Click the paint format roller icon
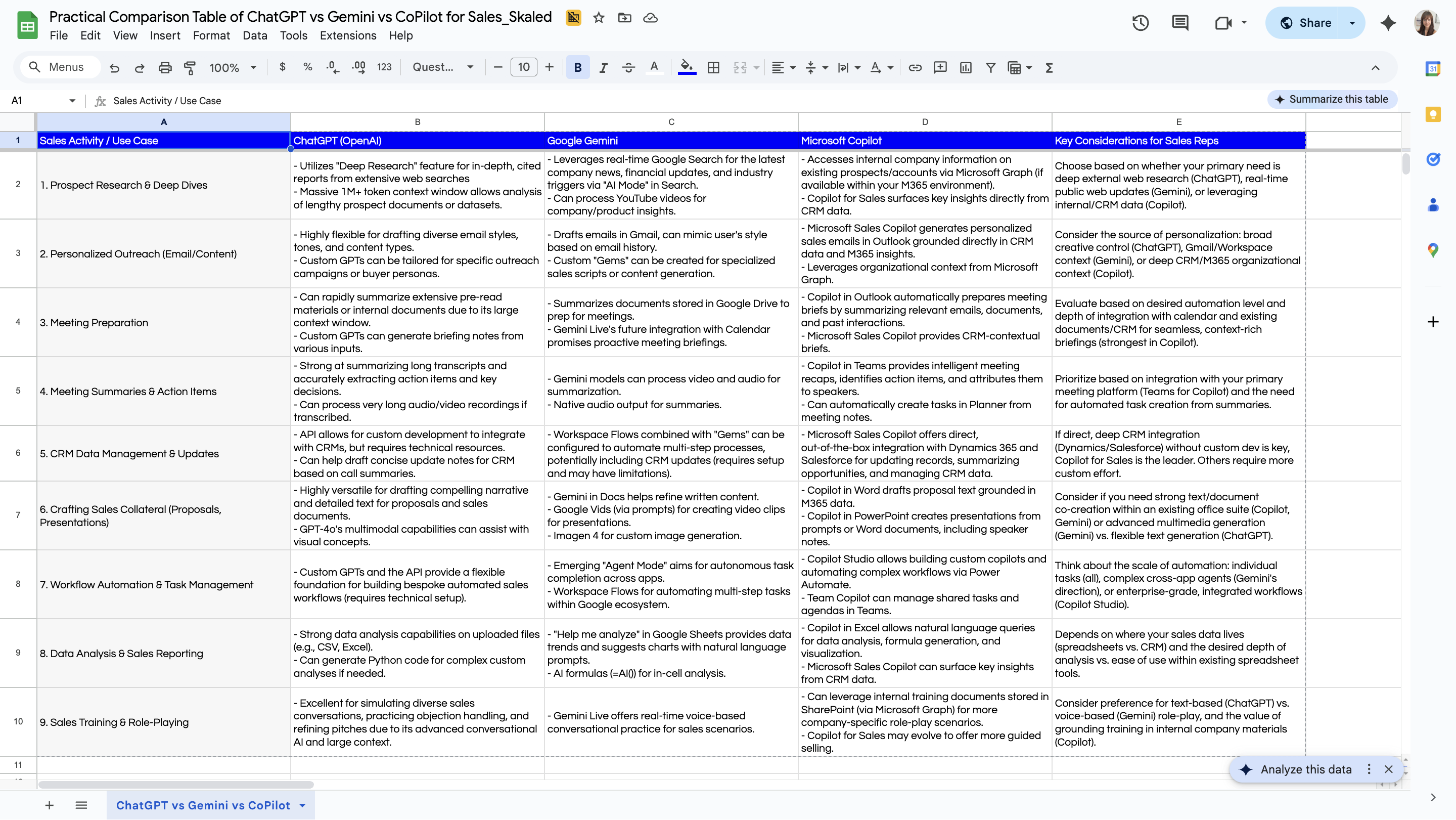Viewport: 1456px width, 820px height. [190, 68]
